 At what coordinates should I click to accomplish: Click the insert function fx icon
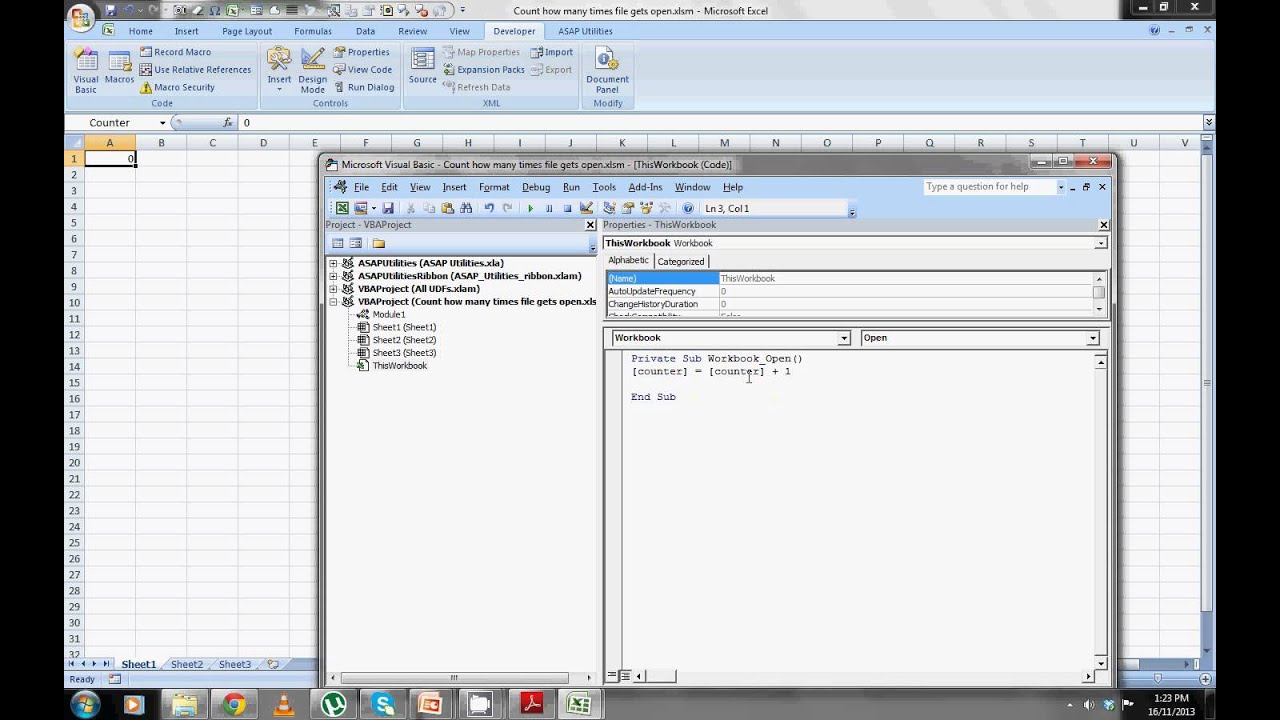click(x=228, y=122)
